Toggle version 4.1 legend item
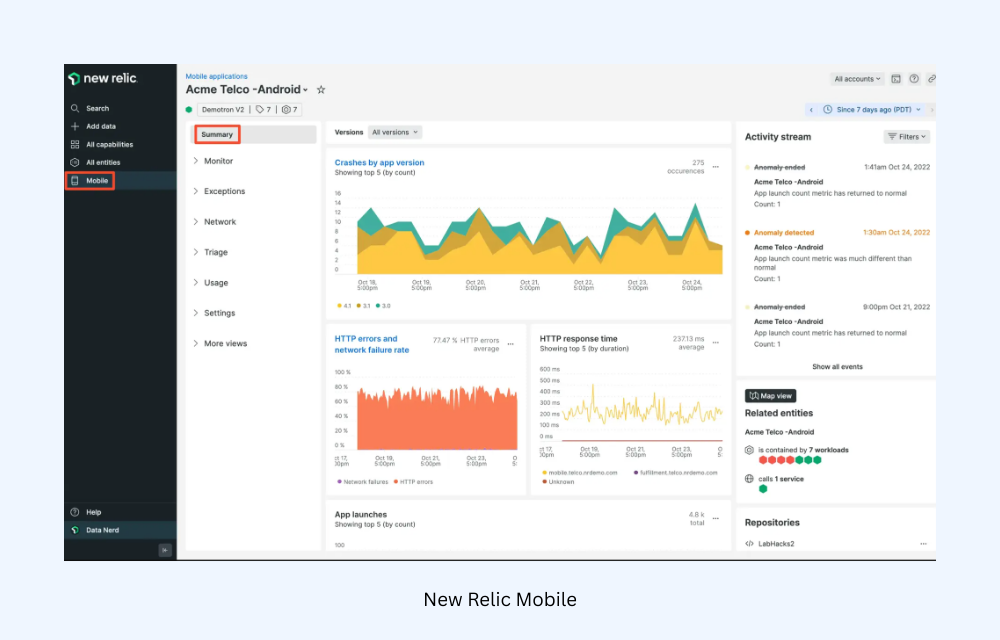 [344, 306]
